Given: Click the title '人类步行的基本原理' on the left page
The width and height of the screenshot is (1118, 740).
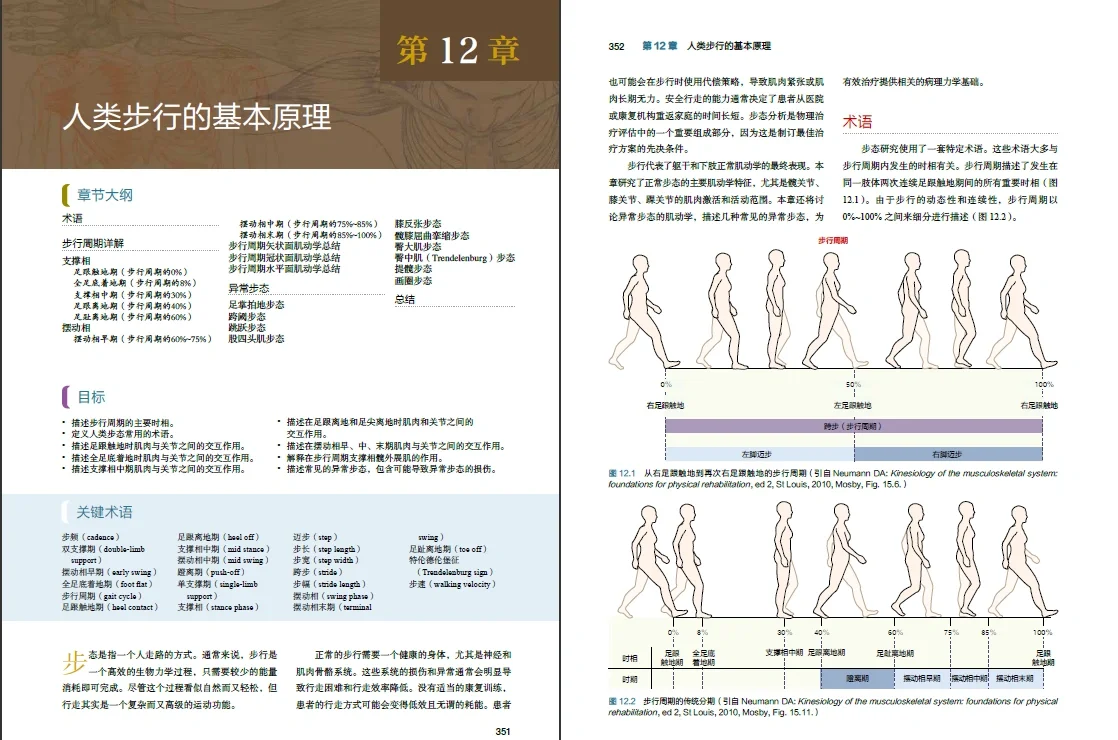Looking at the screenshot, I should [197, 117].
